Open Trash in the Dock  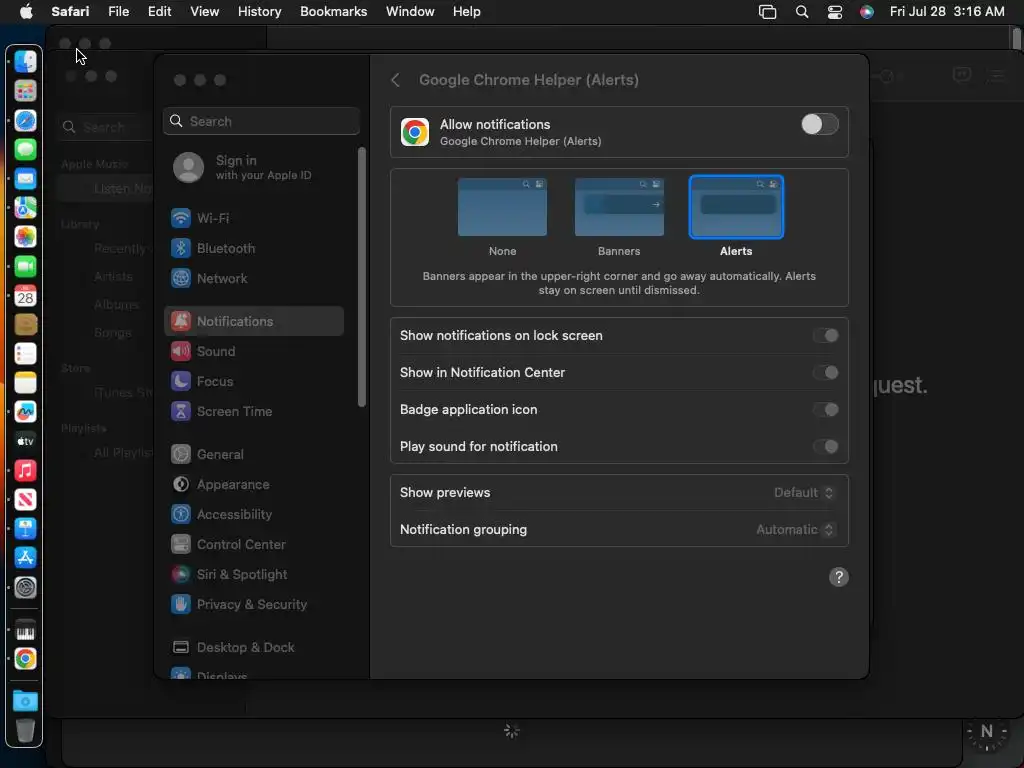(25, 731)
